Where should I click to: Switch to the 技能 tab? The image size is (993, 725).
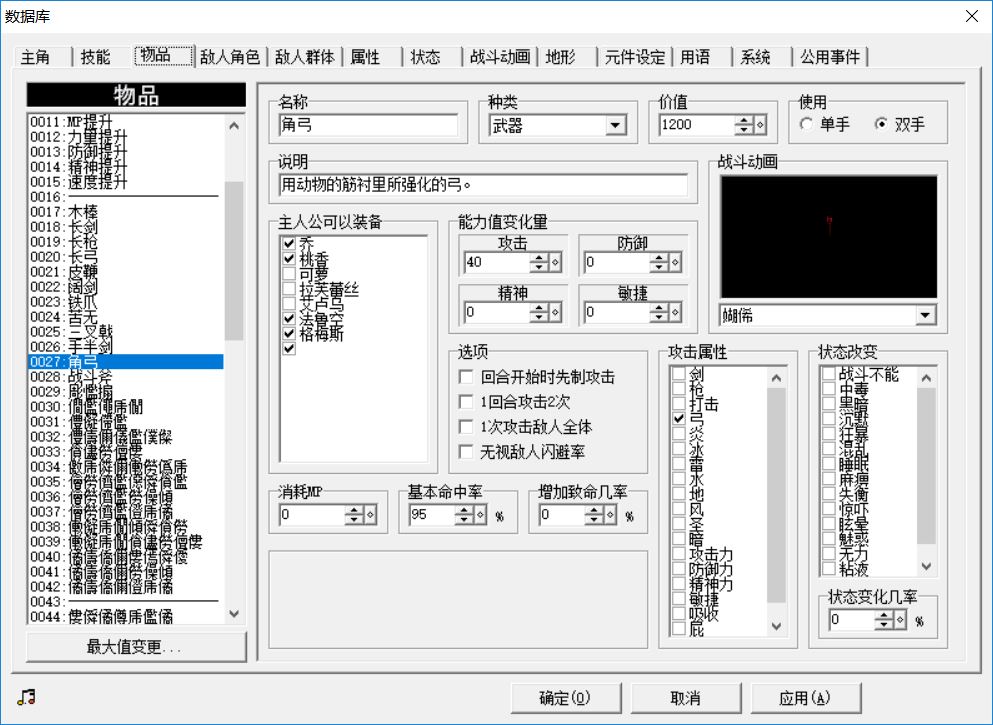tap(96, 57)
